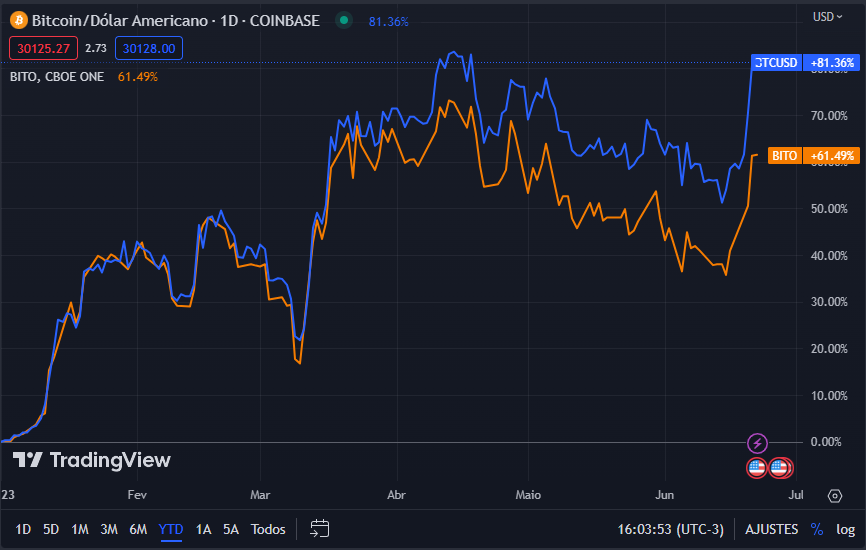Select the YTD time range
The height and width of the screenshot is (550, 866).
click(x=171, y=529)
